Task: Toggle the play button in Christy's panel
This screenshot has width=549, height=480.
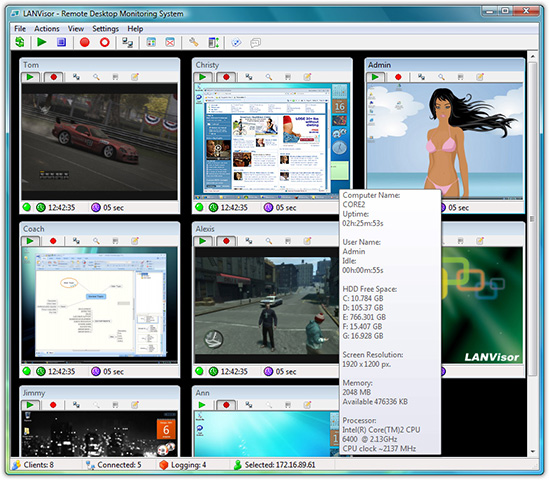Action: [203, 77]
